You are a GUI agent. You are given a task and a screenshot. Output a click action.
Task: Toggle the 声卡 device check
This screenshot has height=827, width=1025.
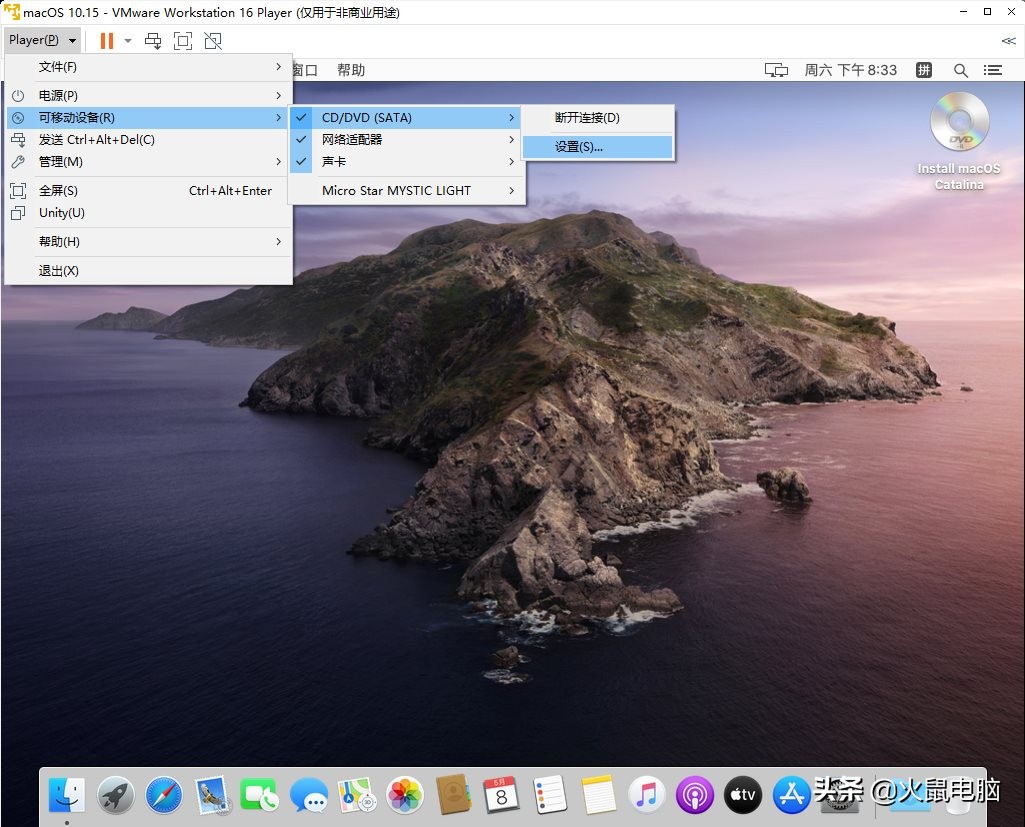(x=301, y=161)
